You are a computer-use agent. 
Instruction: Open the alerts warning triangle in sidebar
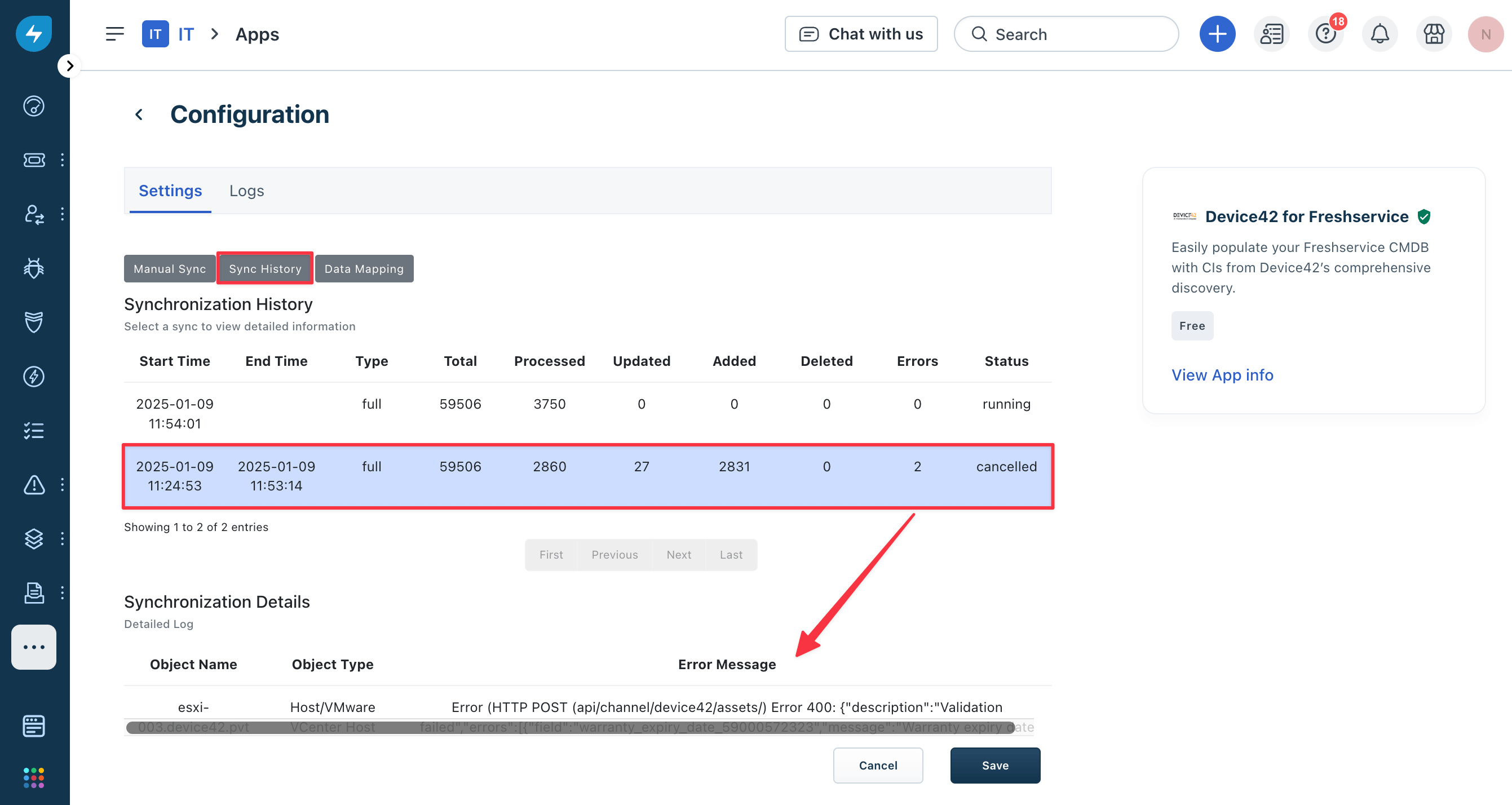point(33,485)
